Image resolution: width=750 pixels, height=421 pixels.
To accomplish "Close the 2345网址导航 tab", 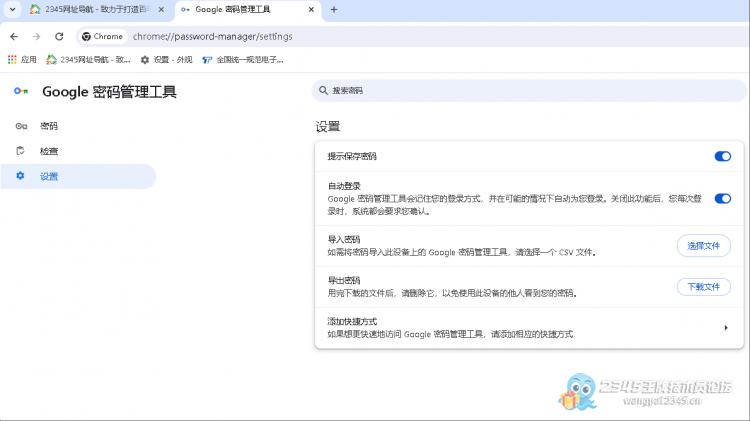I will click(162, 10).
